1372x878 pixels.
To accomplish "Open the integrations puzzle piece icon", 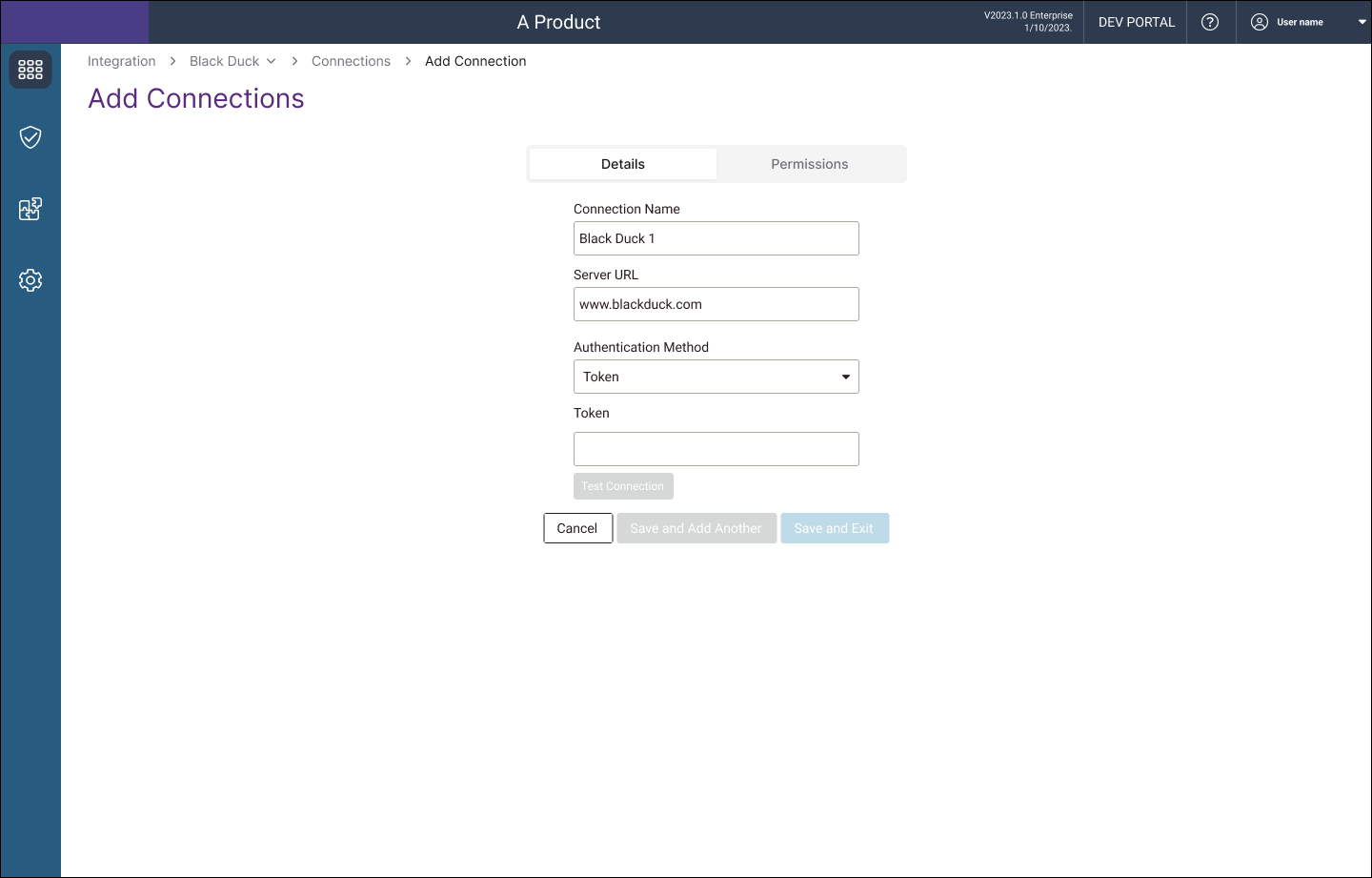I will pyautogui.click(x=30, y=209).
